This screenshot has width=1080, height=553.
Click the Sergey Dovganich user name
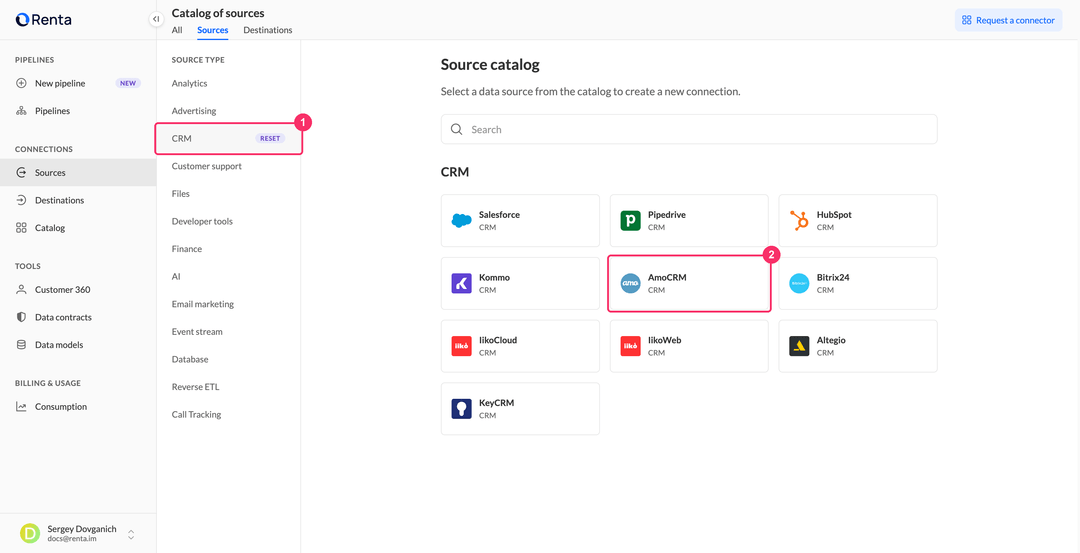82,529
